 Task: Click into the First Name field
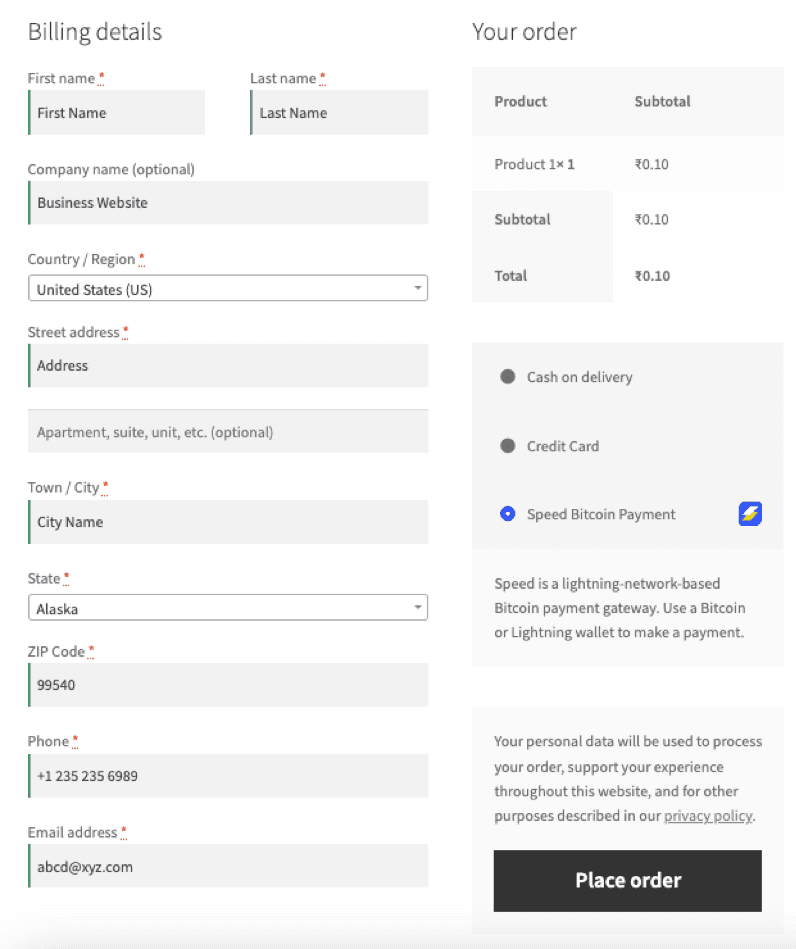(x=116, y=112)
